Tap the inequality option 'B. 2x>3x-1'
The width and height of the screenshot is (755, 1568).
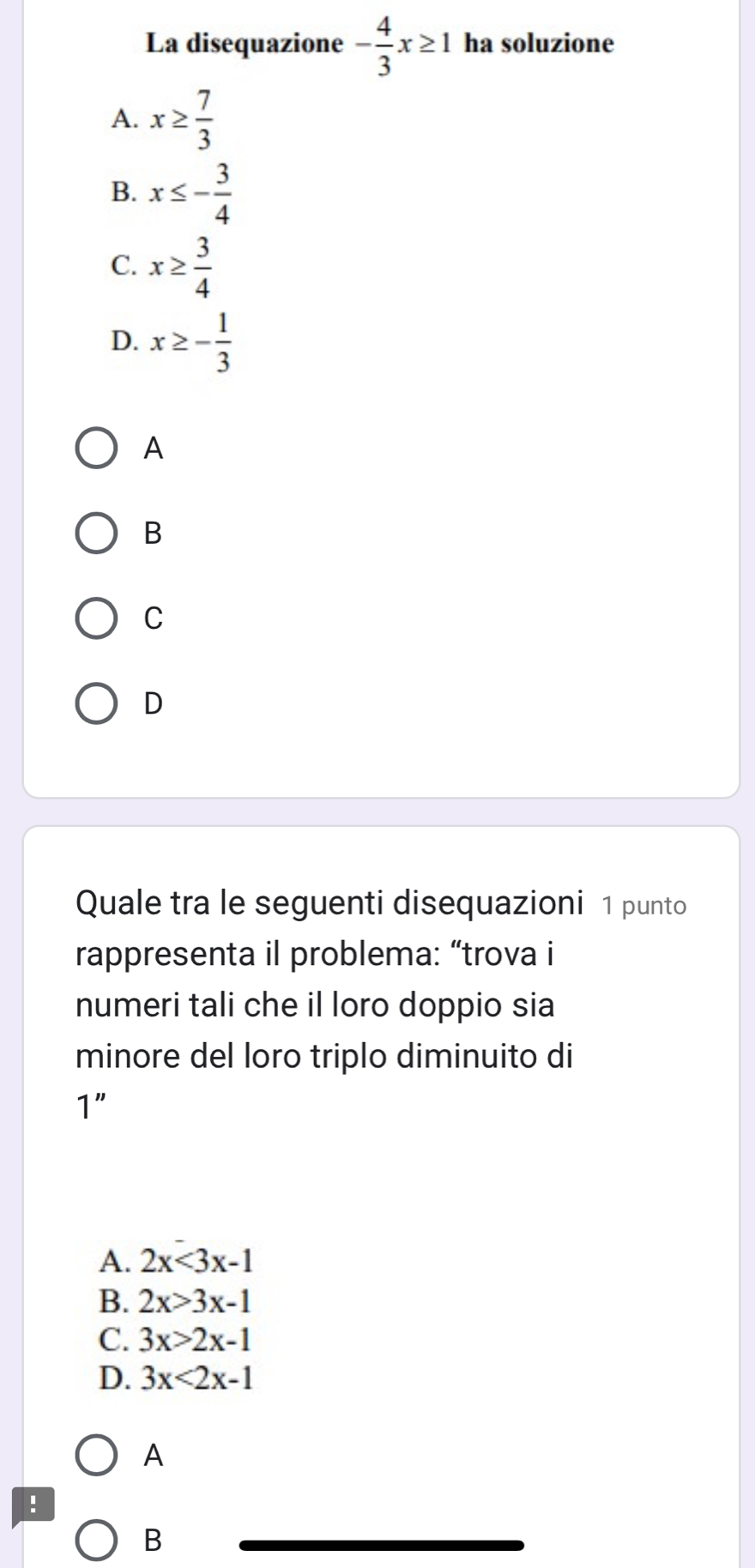(x=177, y=1301)
